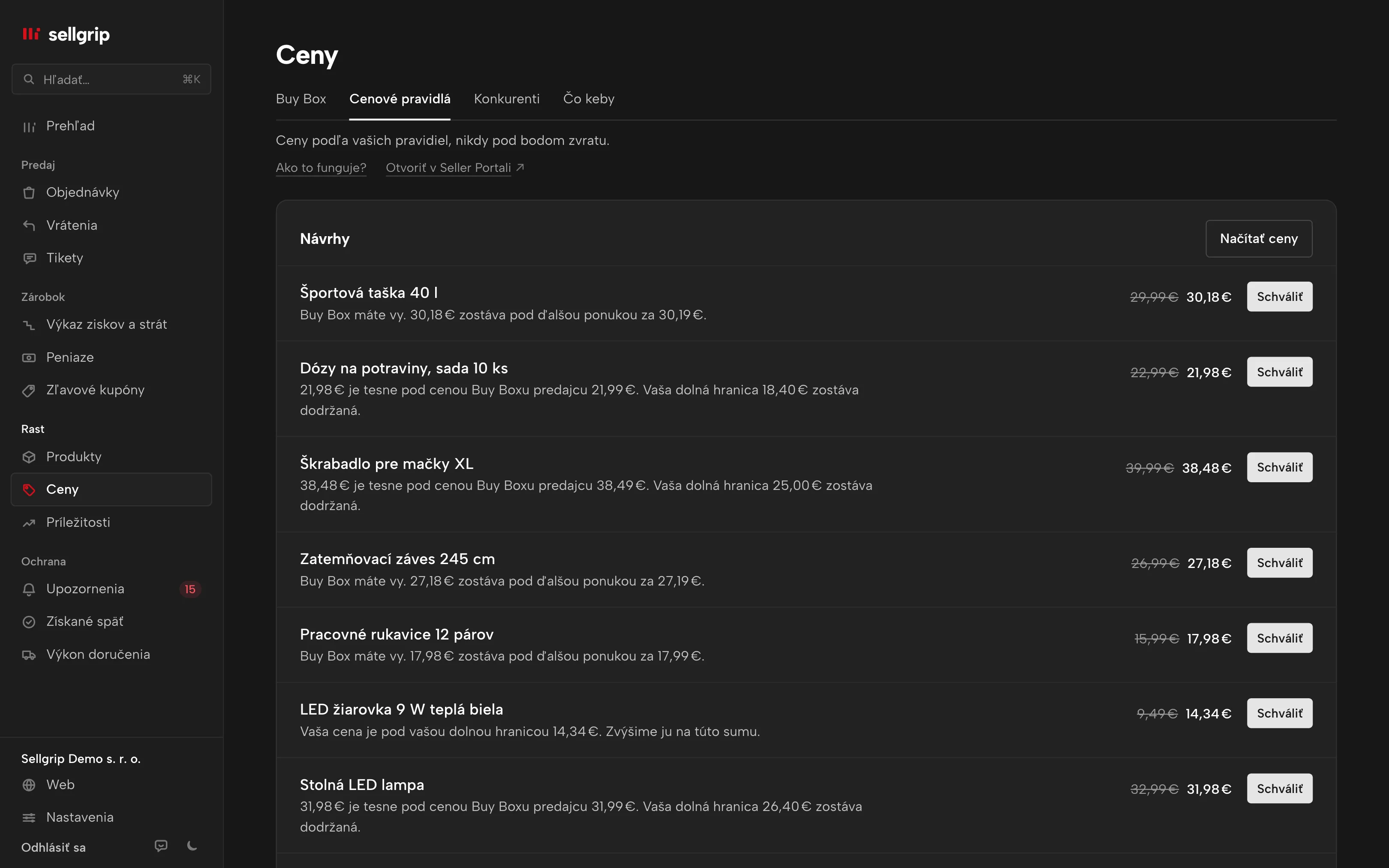Switch to the Buy Box tab

(x=301, y=99)
